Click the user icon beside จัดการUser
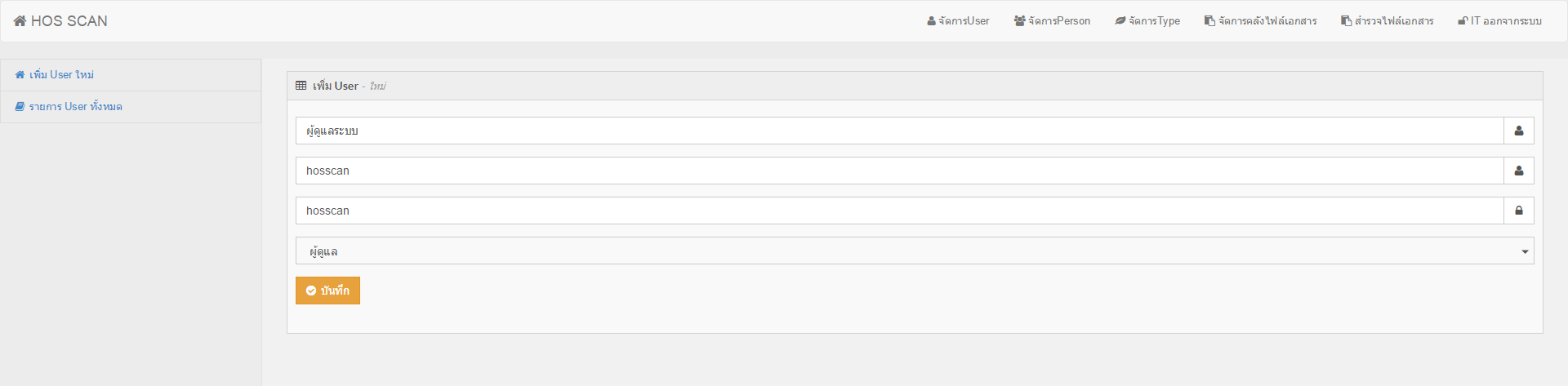Screen dimensions: 1568x386 [931, 21]
